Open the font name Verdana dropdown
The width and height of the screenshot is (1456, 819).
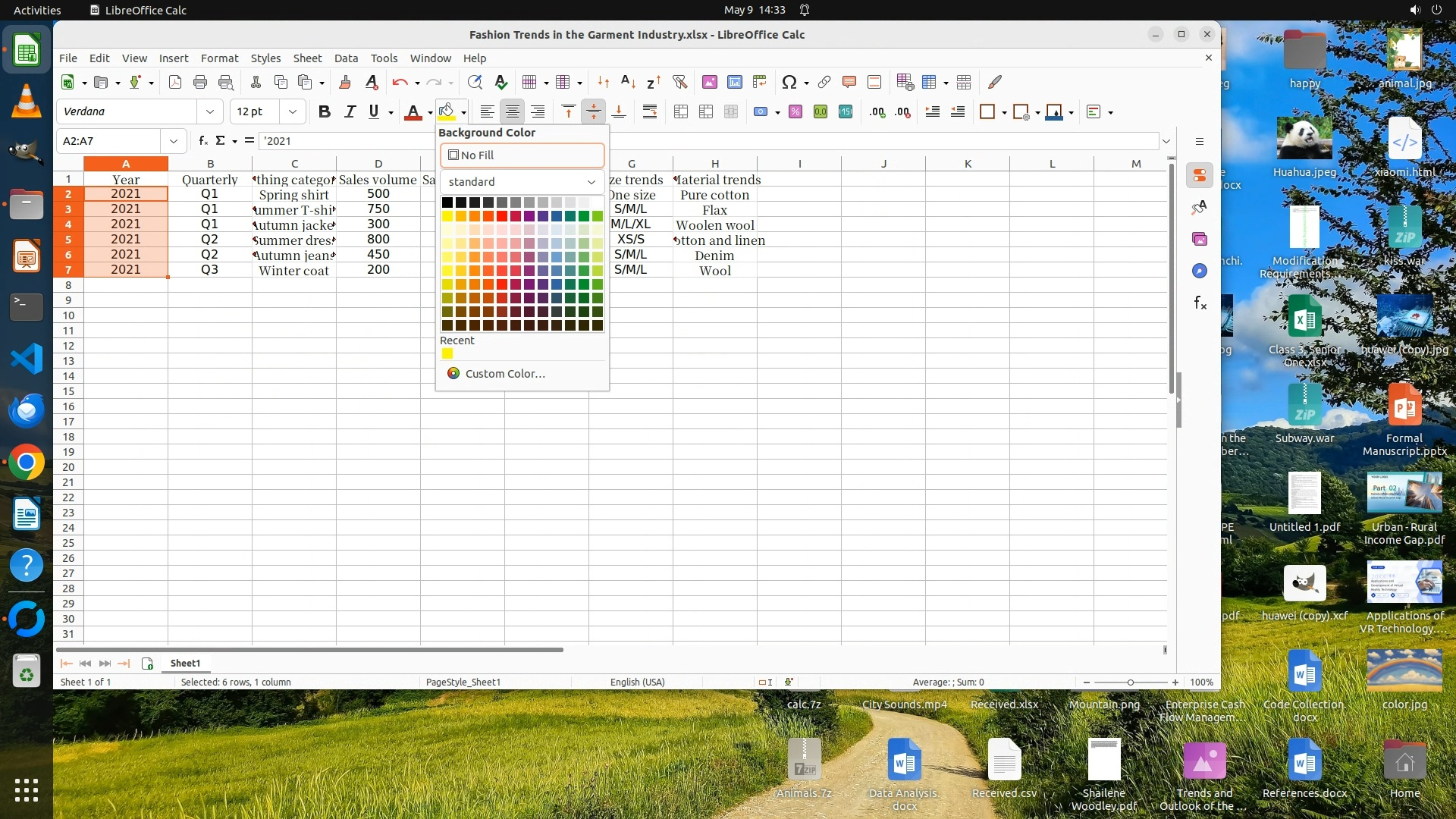[x=210, y=112]
